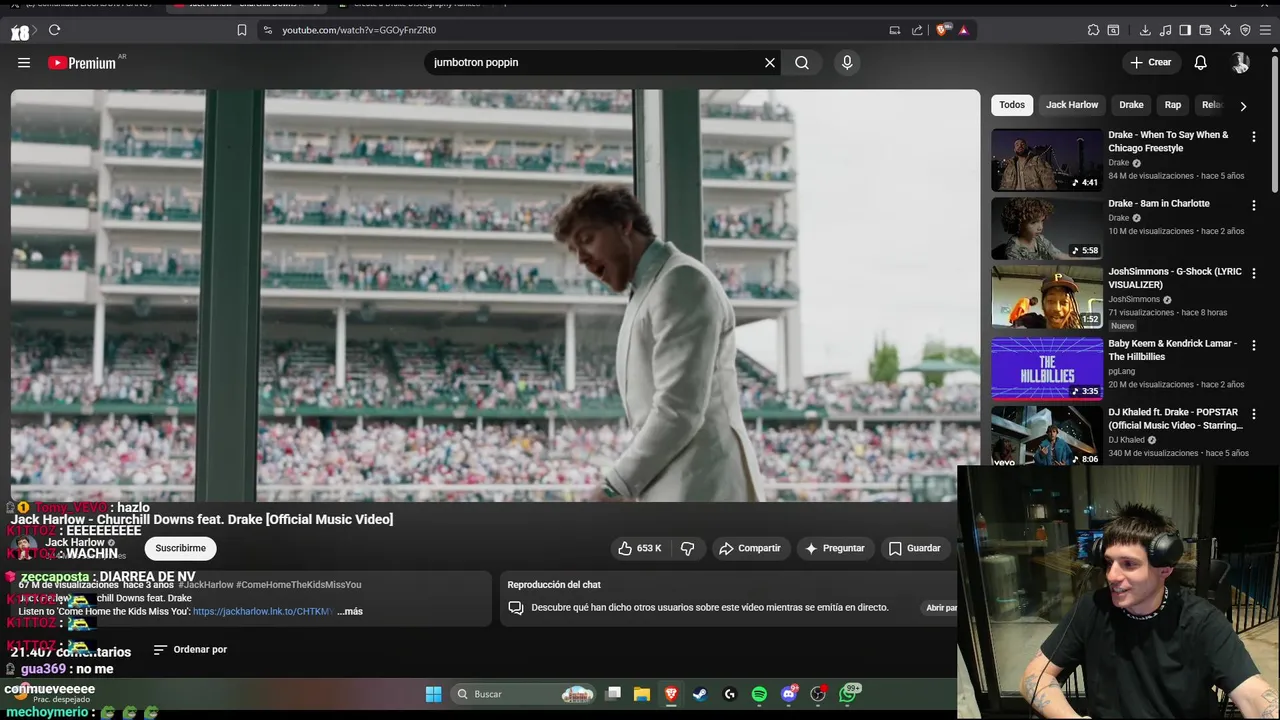The image size is (1280, 720).
Task: Open Drake 8am in Charlotte thumbnail
Action: tap(1047, 228)
